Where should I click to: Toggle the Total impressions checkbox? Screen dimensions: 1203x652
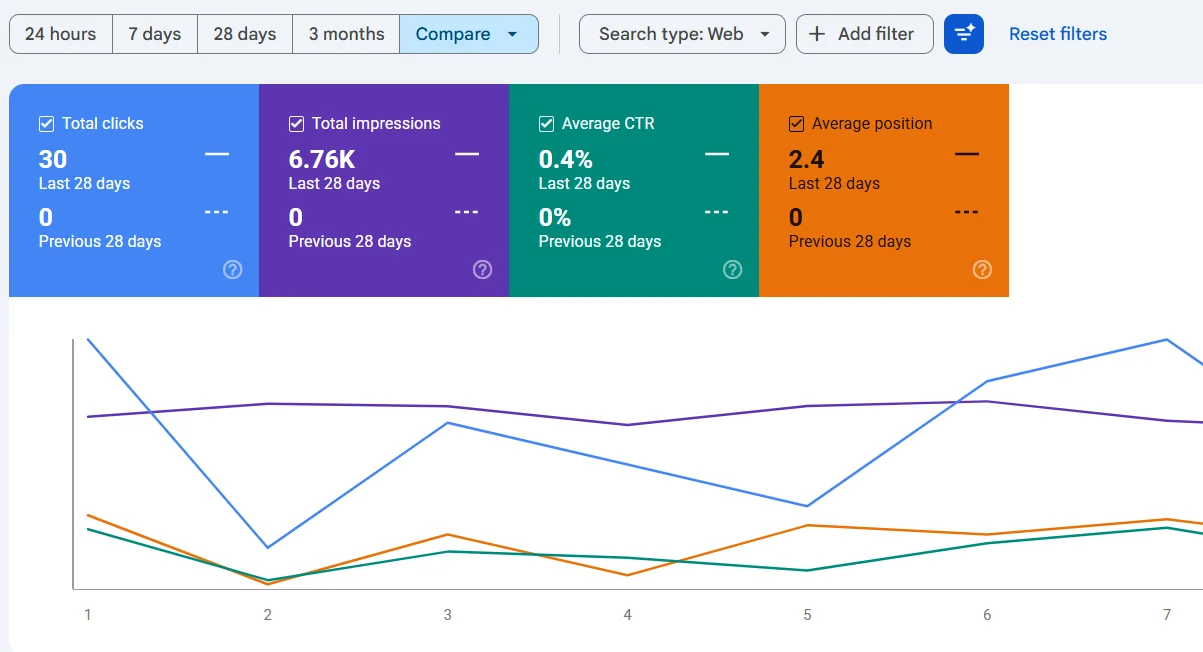(296, 124)
